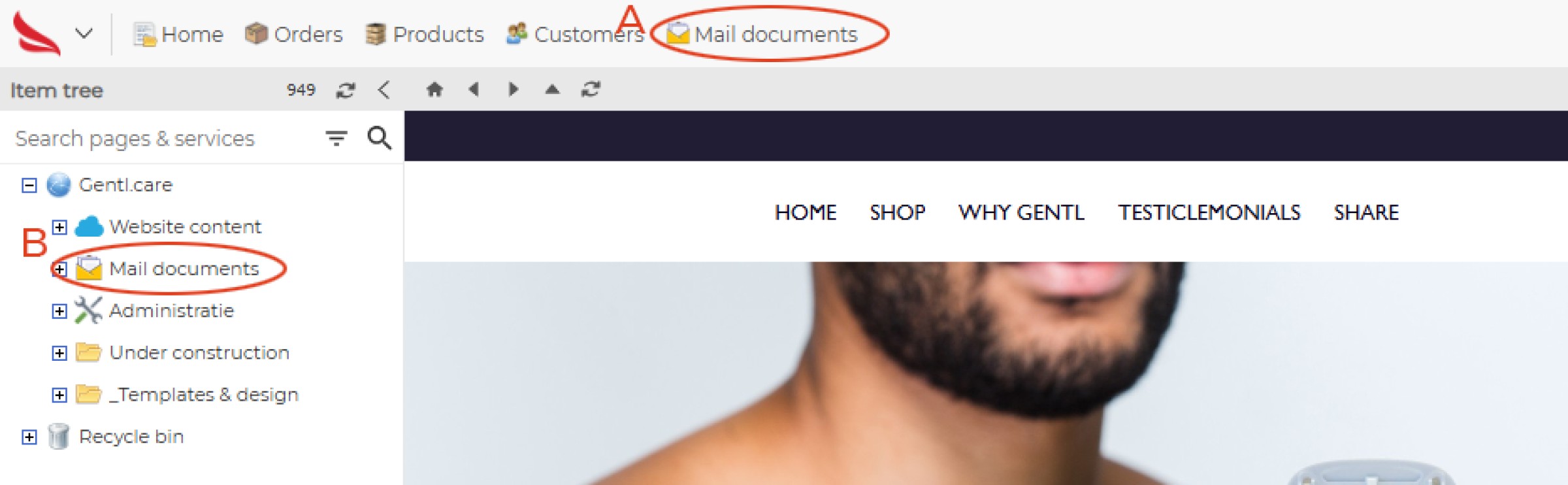This screenshot has width=1568, height=485.
Task: Click the SHOP link on the website
Action: [898, 212]
